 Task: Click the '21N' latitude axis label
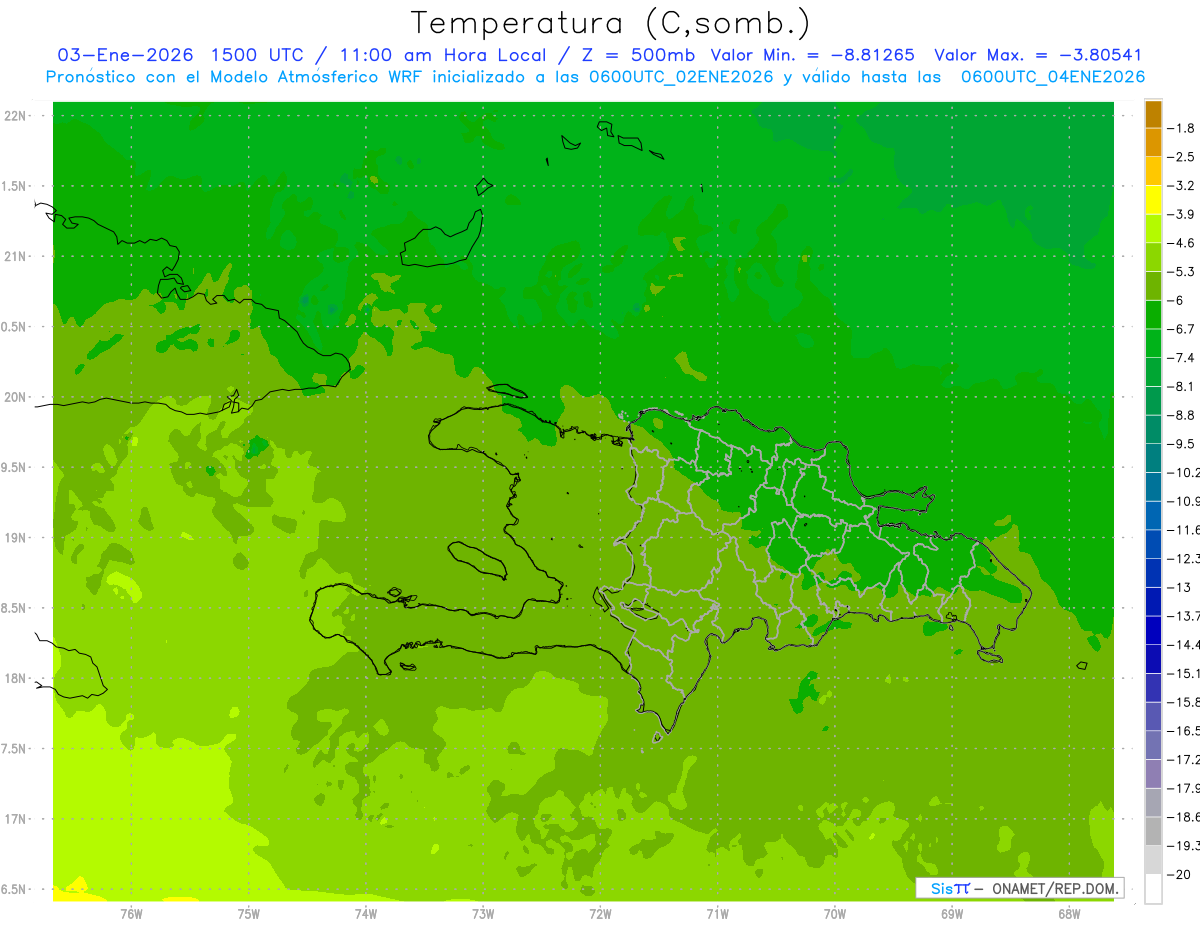17,257
